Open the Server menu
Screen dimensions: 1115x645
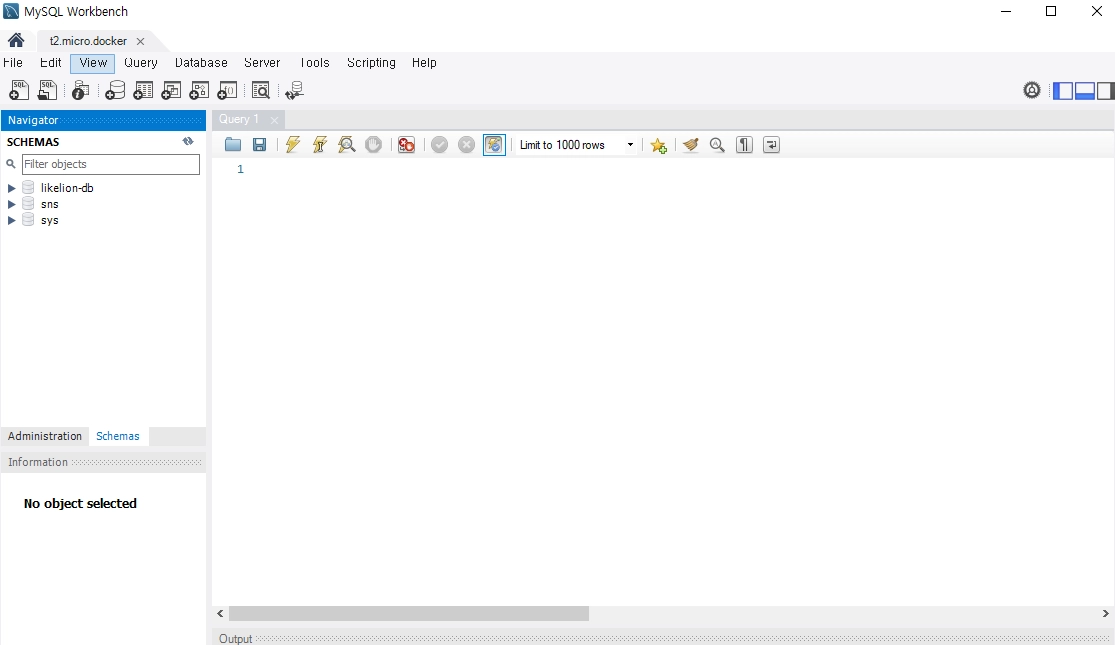click(262, 63)
